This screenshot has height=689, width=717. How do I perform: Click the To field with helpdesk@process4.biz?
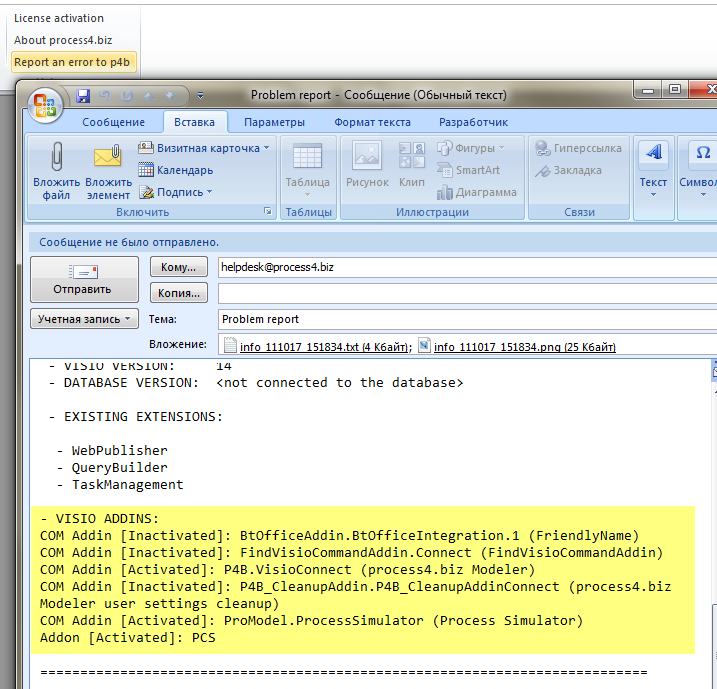pyautogui.click(x=467, y=267)
